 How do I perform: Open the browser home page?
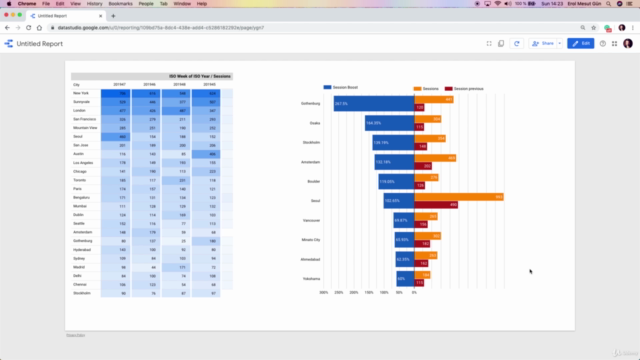click(x=39, y=28)
